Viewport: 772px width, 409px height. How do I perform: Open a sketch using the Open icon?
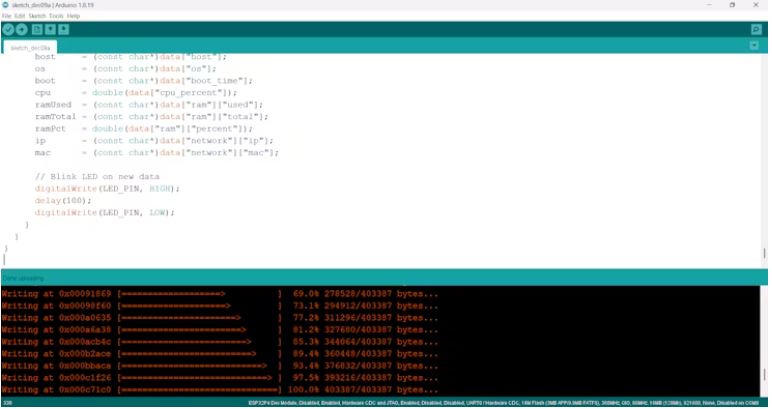(50, 30)
